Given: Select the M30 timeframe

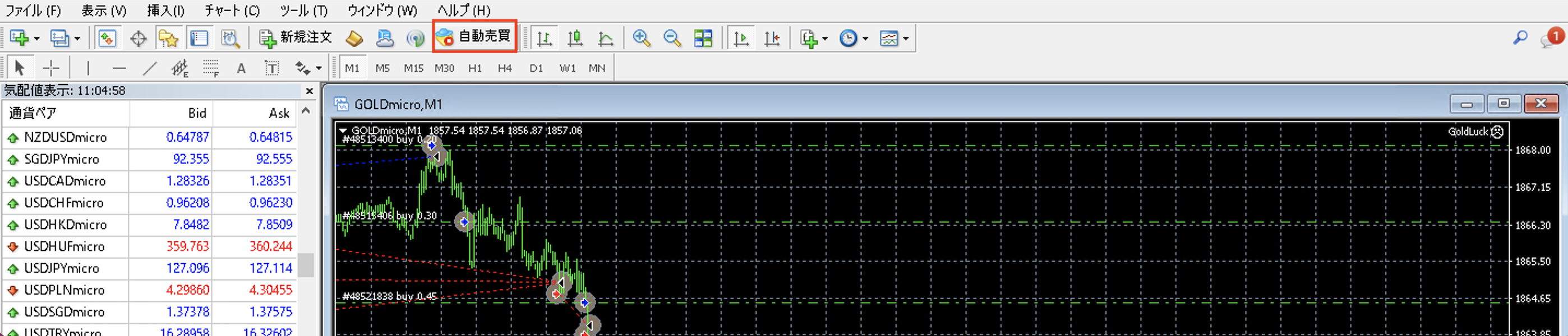Looking at the screenshot, I should [x=444, y=68].
